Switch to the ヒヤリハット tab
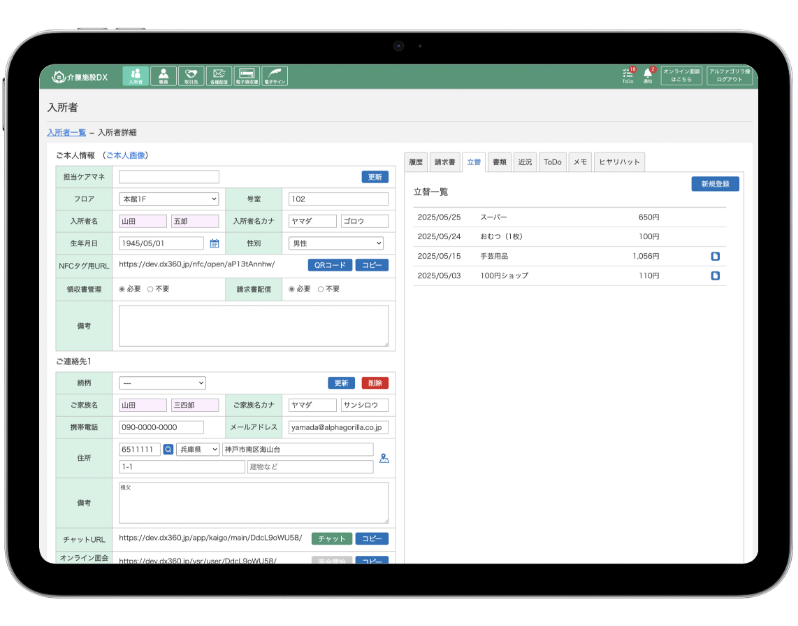798x626 pixels. tap(619, 161)
